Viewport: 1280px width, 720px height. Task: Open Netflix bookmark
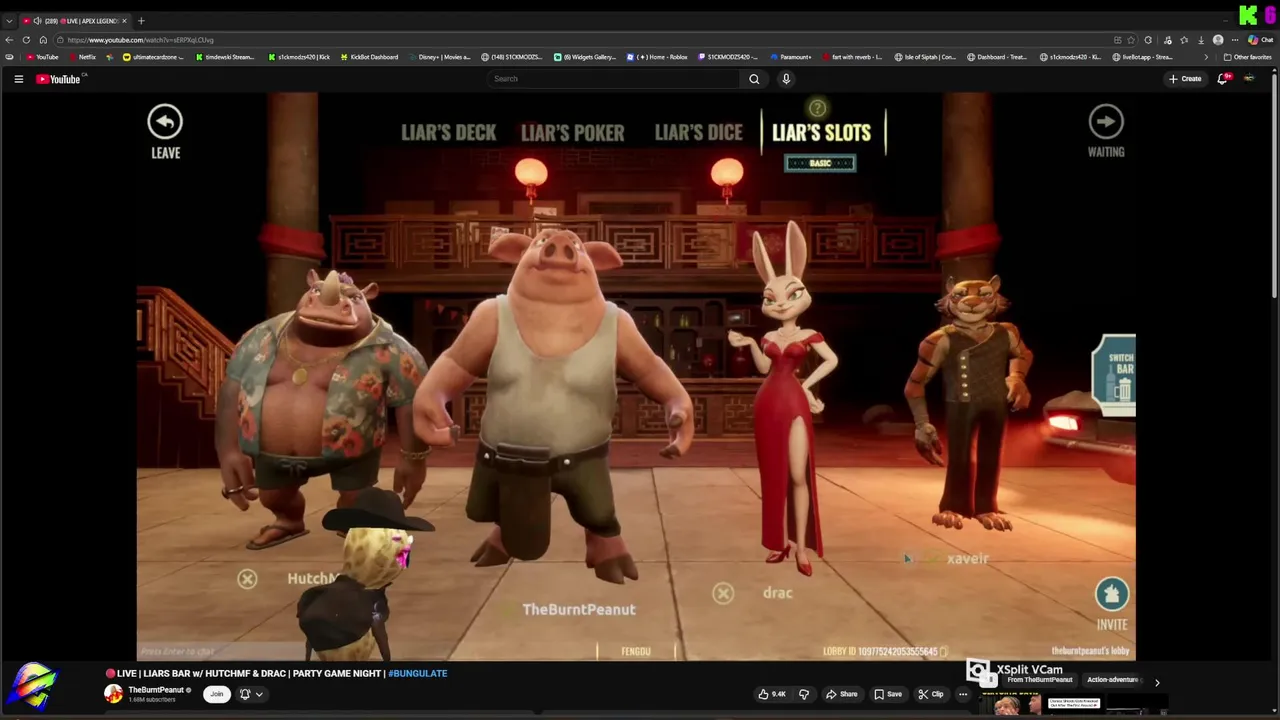[81, 57]
